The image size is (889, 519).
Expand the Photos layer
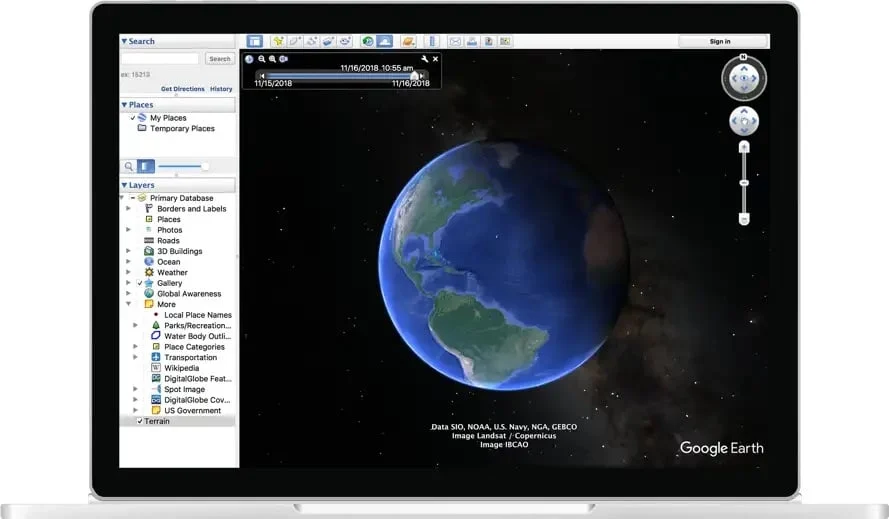(129, 230)
